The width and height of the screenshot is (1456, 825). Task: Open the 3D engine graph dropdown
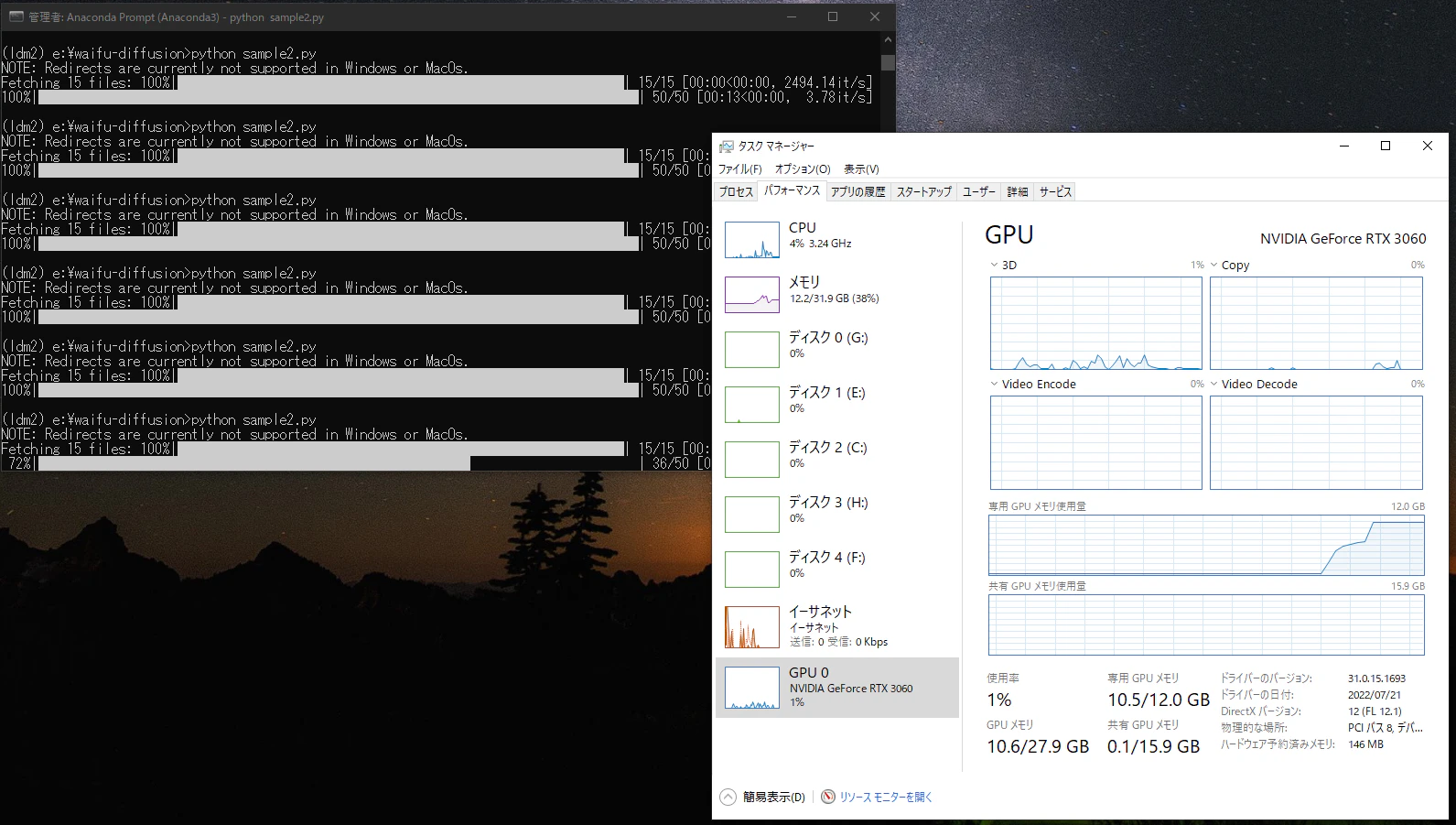click(x=995, y=266)
